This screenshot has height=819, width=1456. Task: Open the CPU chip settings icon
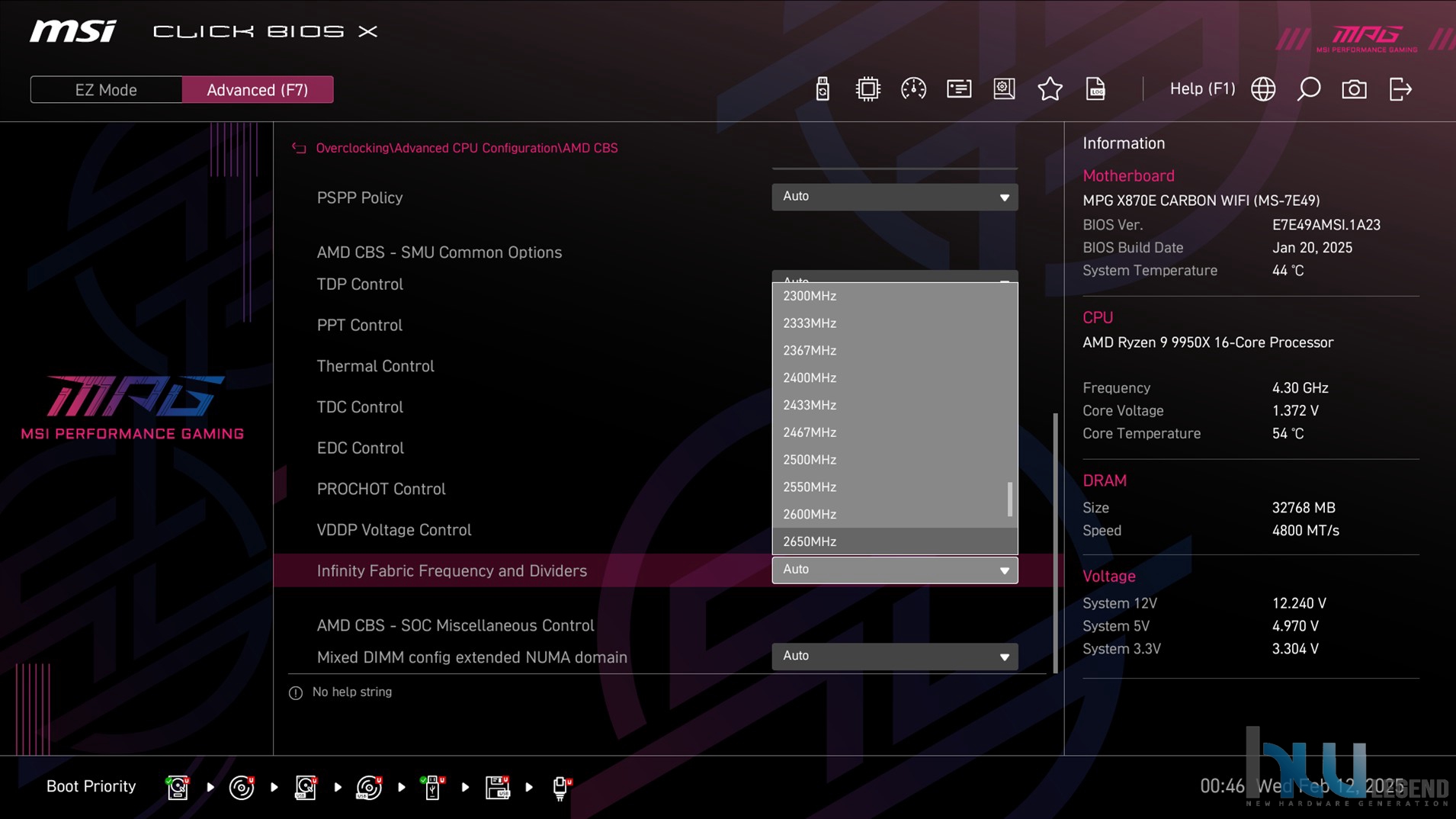pos(868,89)
